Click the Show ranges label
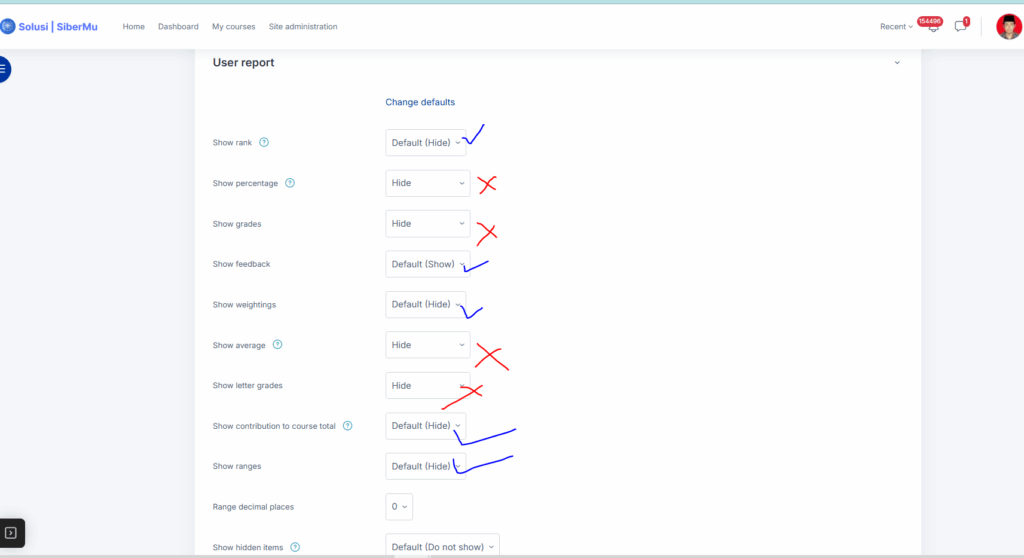Screen dimensions: 1024x558 click(237, 467)
